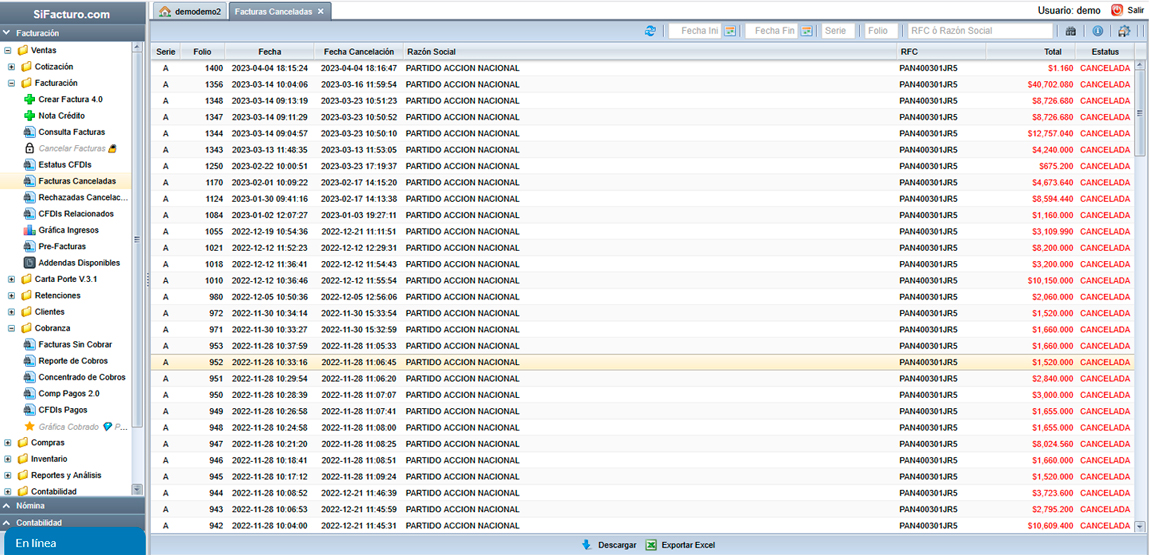
Task: Click the RFC ó Razón Social field
Action: pyautogui.click(x=980, y=31)
